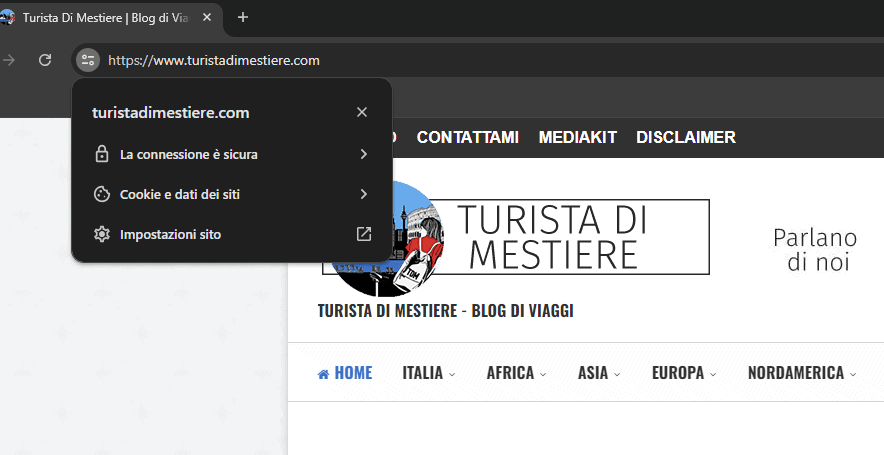
Task: Expand the ASIA dropdown menu
Action: coord(599,373)
